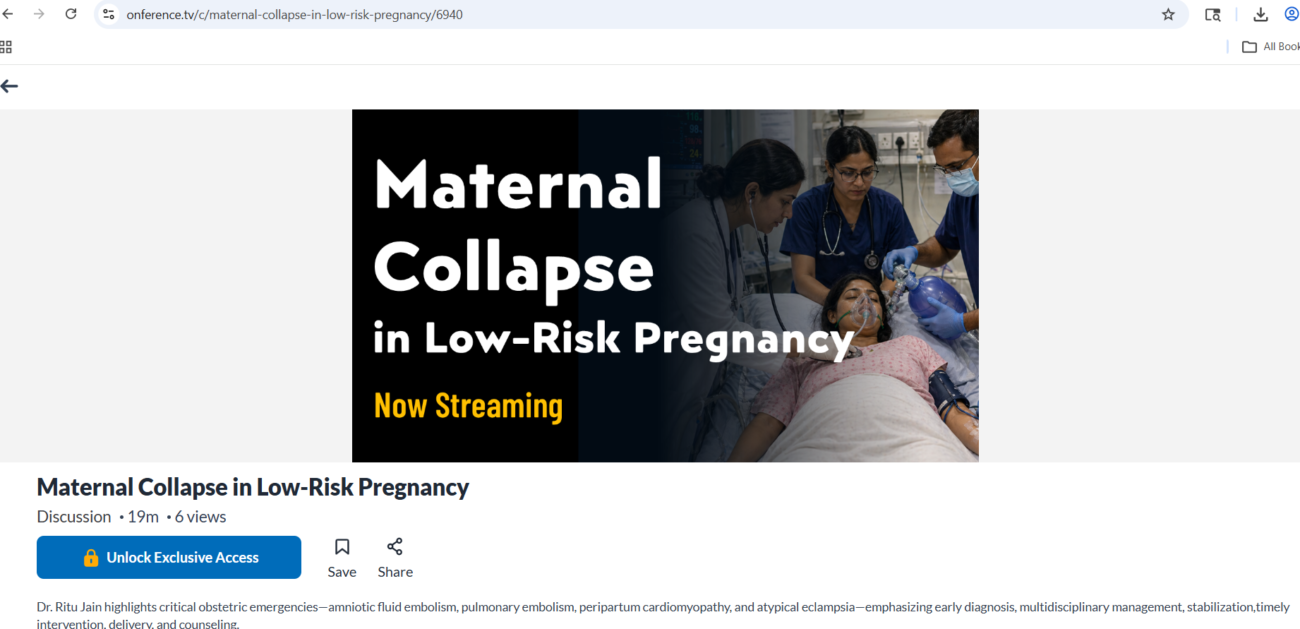The width and height of the screenshot is (1300, 629).
Task: Open the tab search icon in toolbar
Action: tap(1212, 14)
